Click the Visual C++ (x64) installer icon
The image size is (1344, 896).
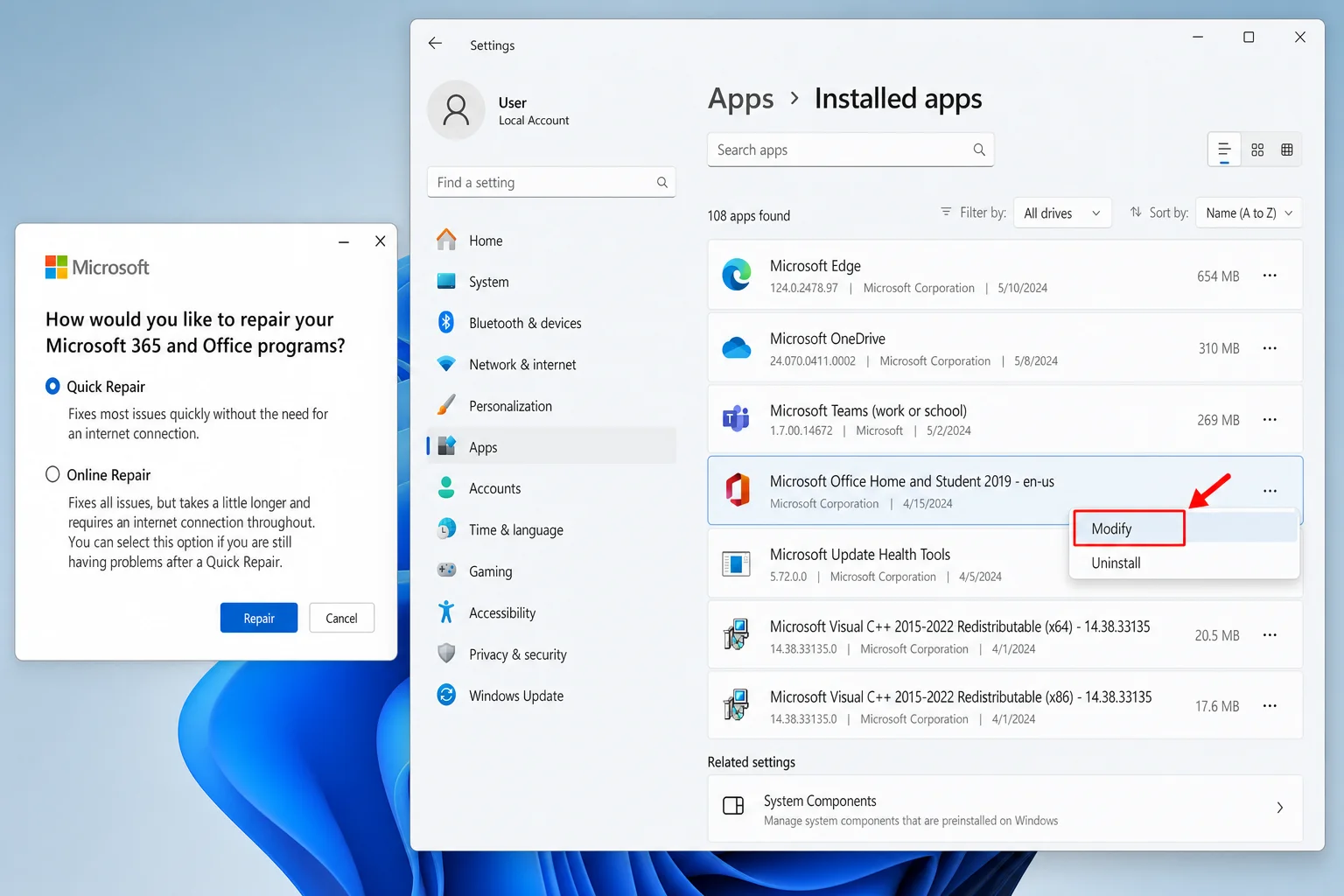737,634
